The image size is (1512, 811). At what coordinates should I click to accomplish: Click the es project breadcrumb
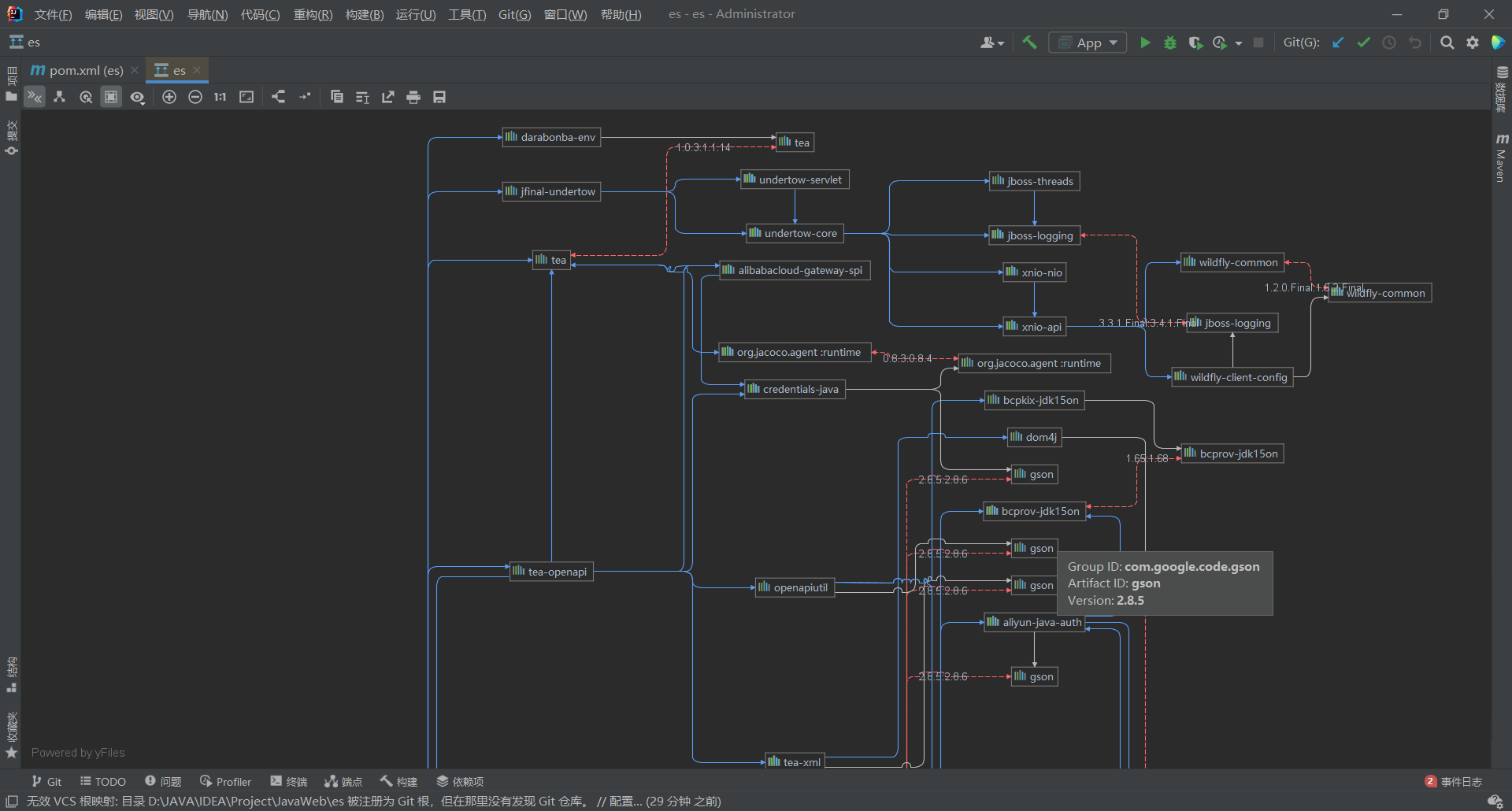click(24, 43)
